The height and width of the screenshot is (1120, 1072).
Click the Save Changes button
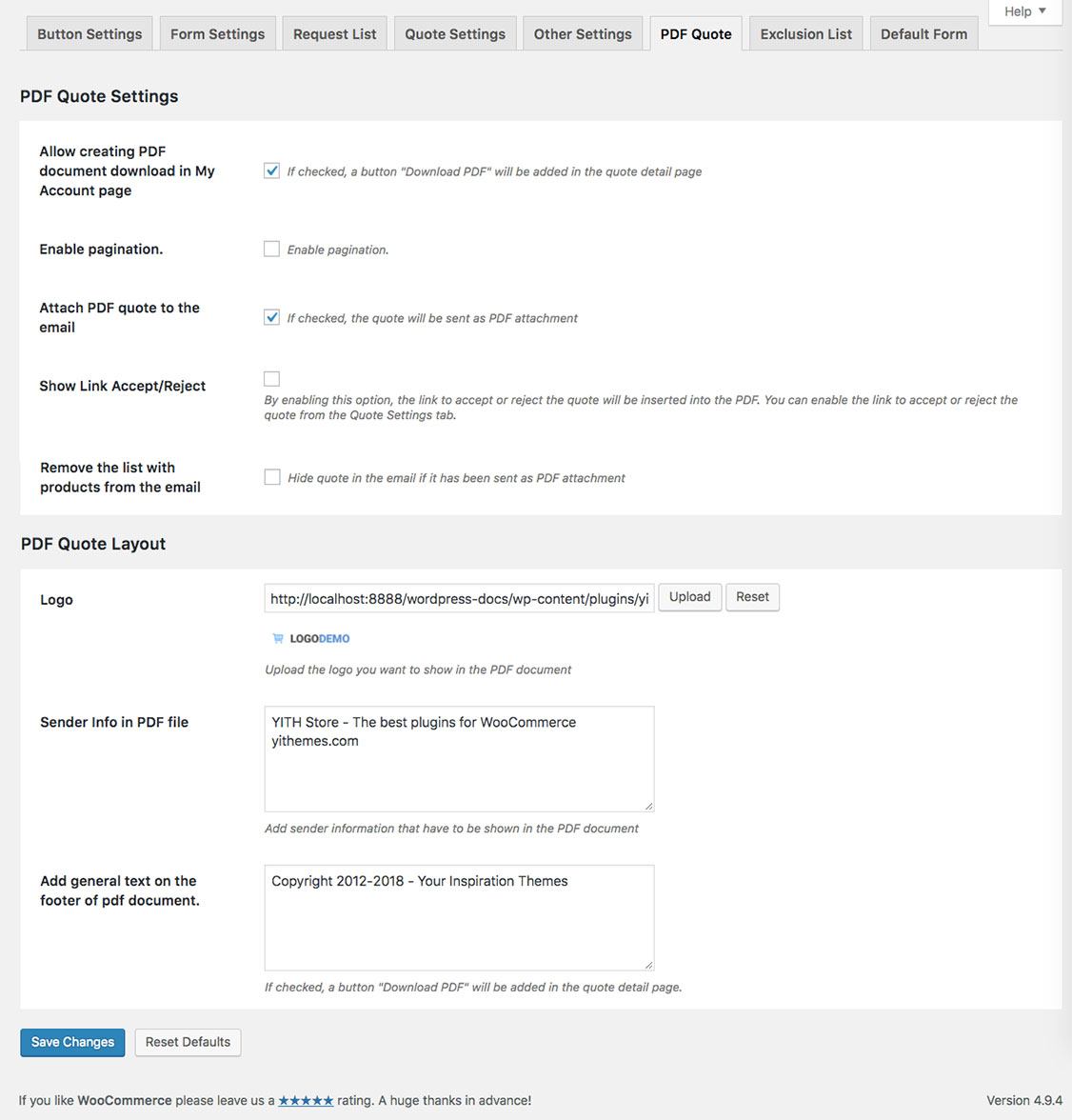73,1042
